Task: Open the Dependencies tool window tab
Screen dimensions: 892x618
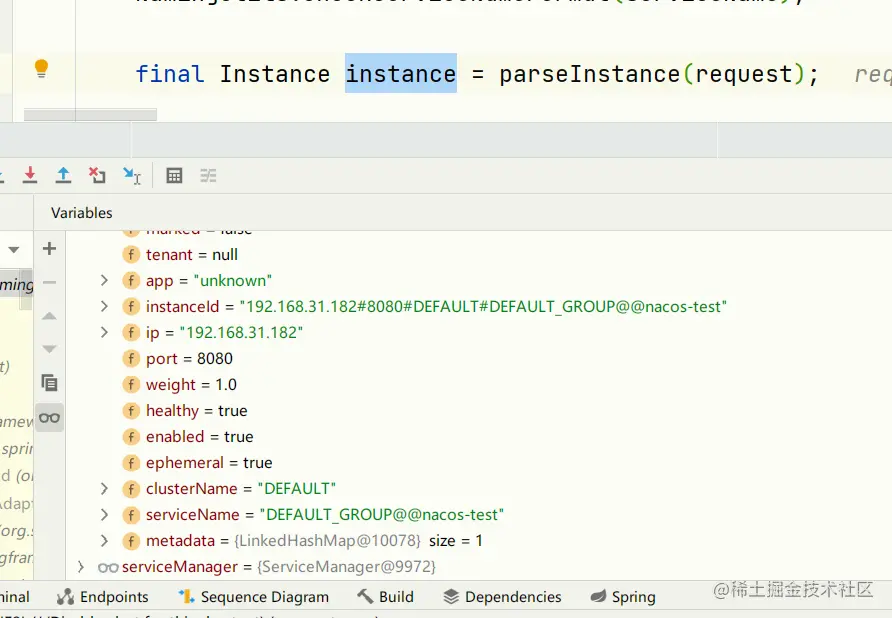Action: (502, 596)
